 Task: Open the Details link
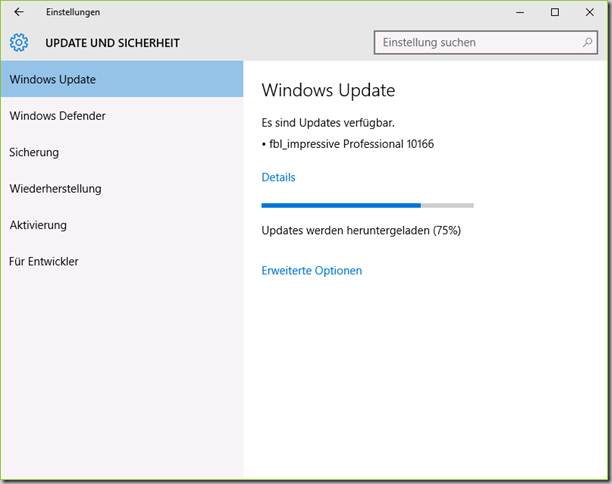point(278,177)
